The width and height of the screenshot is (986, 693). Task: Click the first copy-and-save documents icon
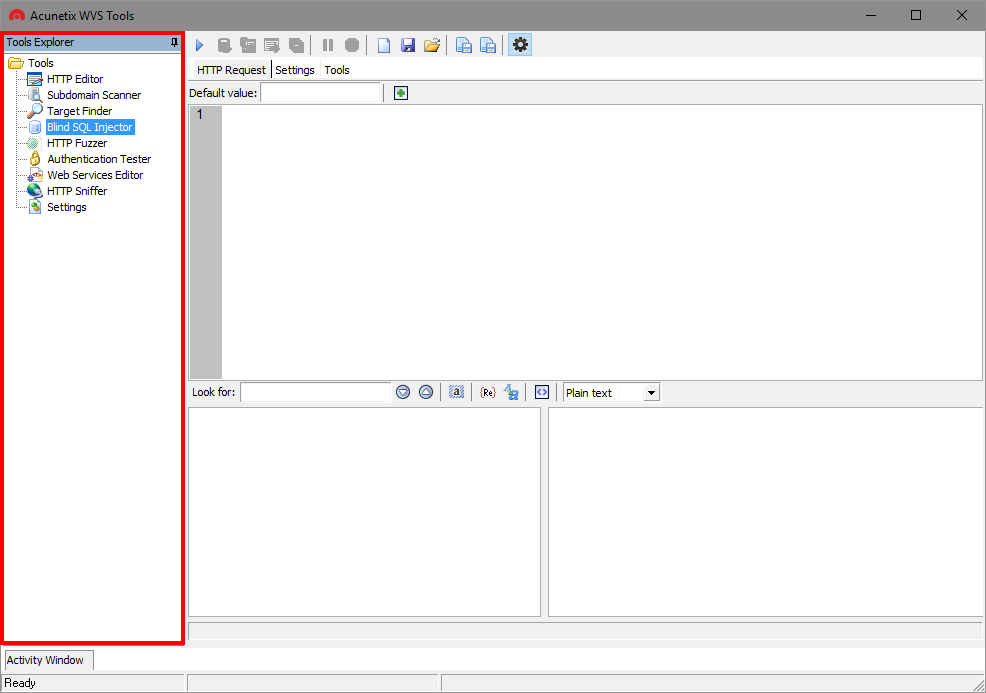click(x=464, y=45)
